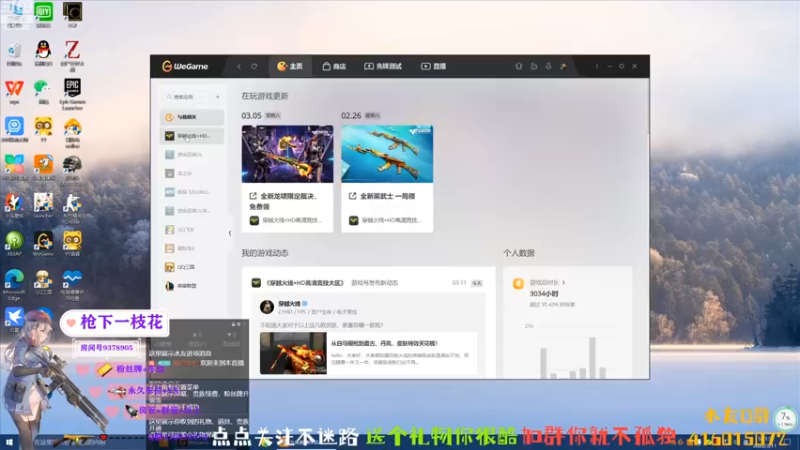Click the orange pin icon in WeGame's title bar
800x450 pixels.
(x=563, y=66)
